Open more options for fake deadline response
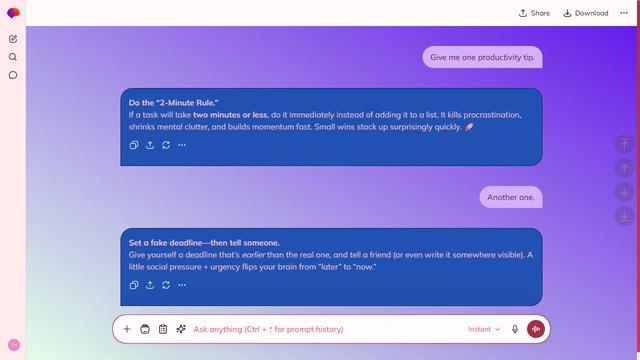Image resolution: width=640 pixels, height=360 pixels. click(x=182, y=285)
